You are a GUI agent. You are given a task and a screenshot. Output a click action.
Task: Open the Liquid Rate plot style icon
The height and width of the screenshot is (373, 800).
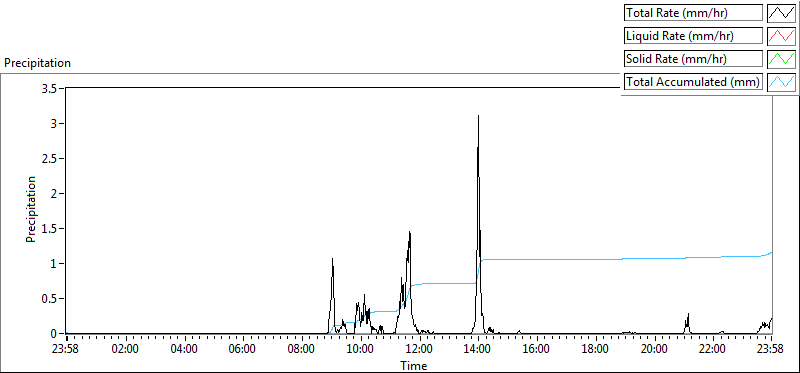[x=782, y=36]
